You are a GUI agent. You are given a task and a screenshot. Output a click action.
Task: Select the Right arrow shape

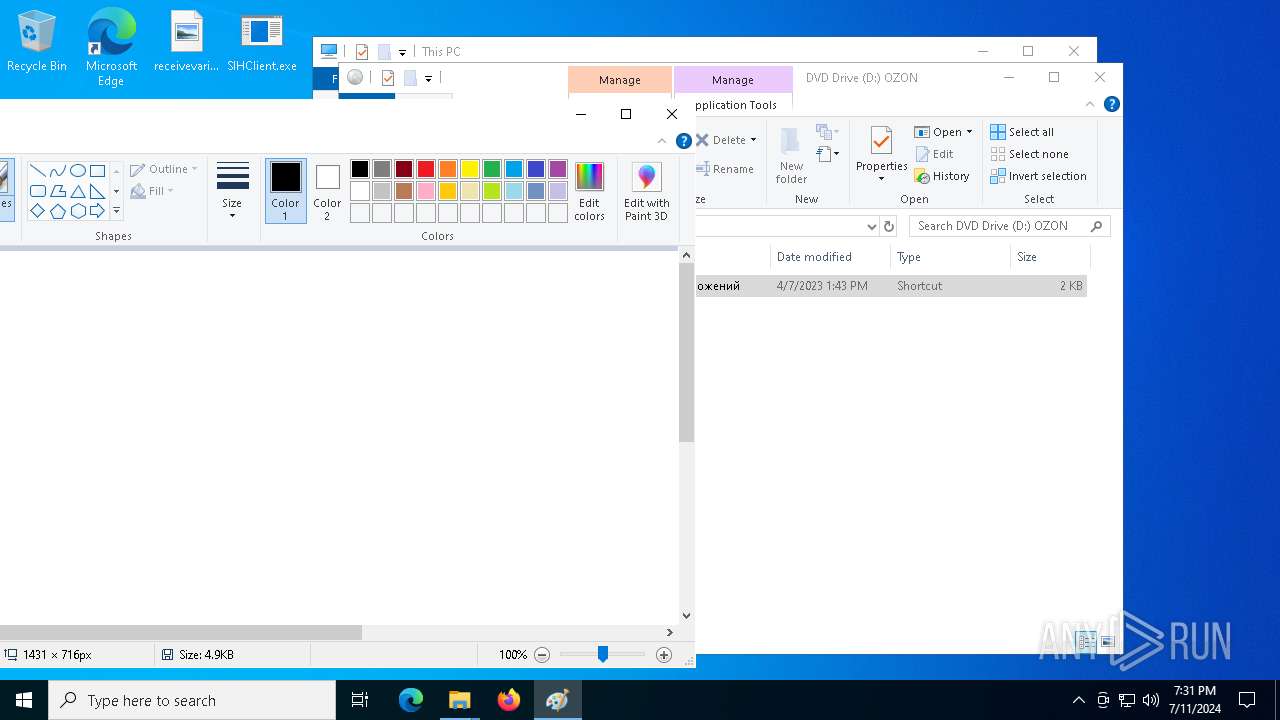[97, 211]
